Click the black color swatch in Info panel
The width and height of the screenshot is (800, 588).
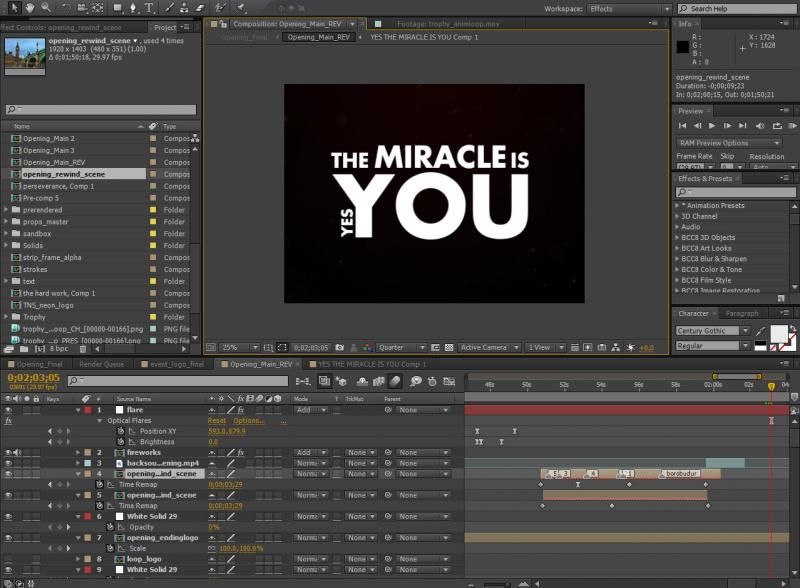click(x=683, y=47)
